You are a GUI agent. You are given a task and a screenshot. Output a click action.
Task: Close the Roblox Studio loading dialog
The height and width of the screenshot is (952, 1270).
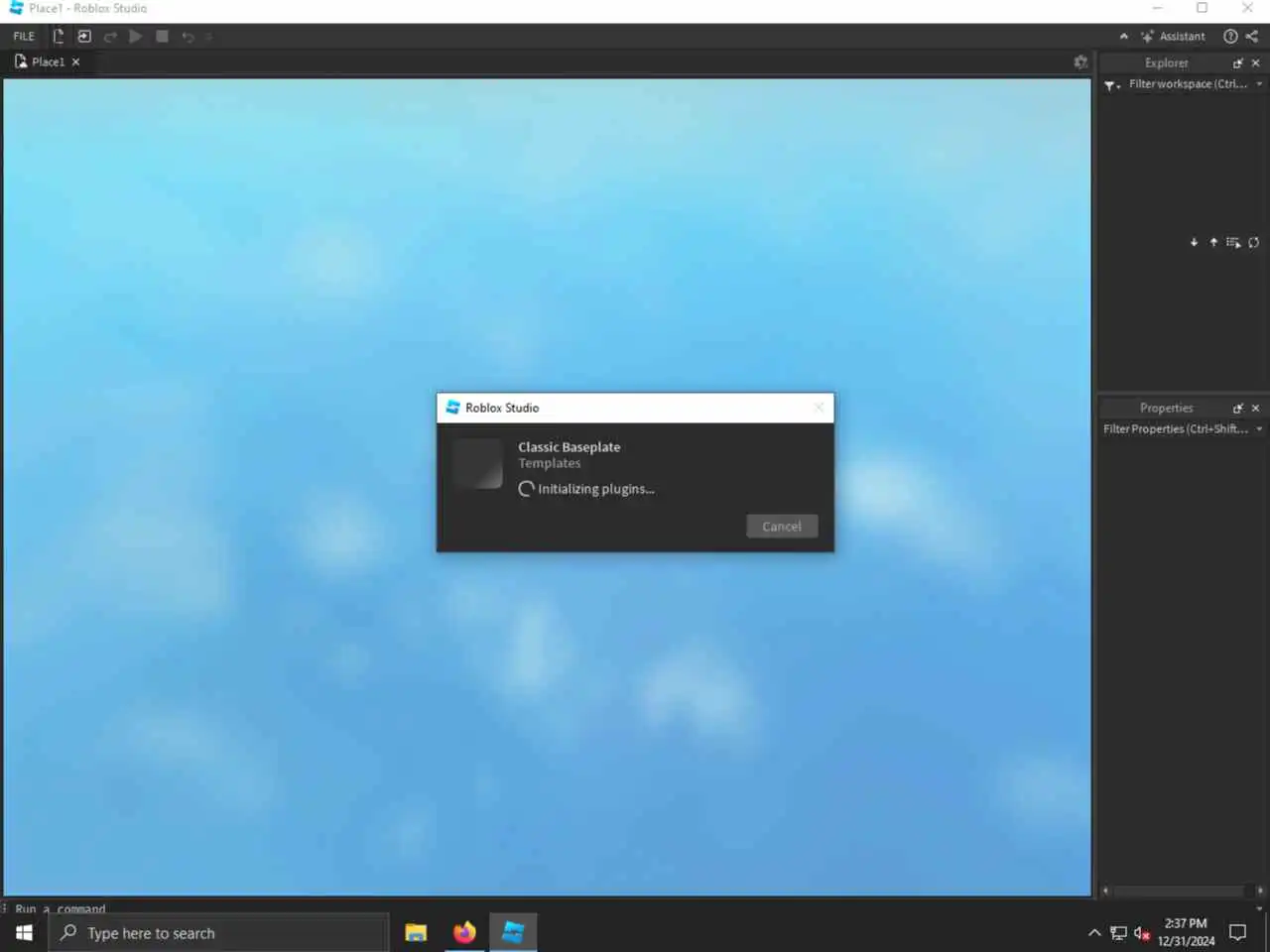[x=819, y=408]
